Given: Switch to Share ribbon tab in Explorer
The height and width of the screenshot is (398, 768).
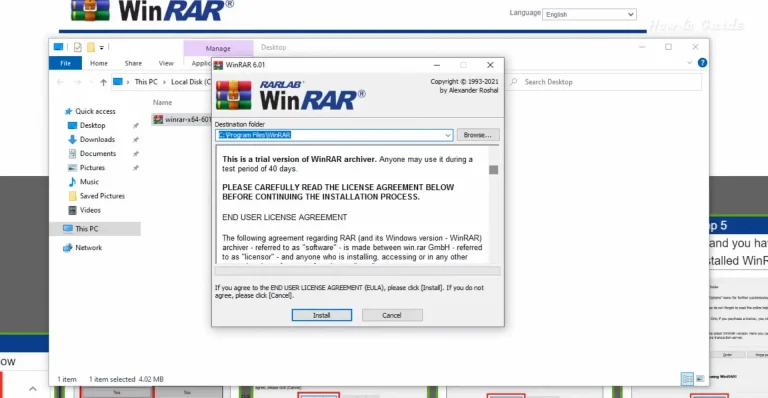Looking at the screenshot, I should click(x=133, y=63).
